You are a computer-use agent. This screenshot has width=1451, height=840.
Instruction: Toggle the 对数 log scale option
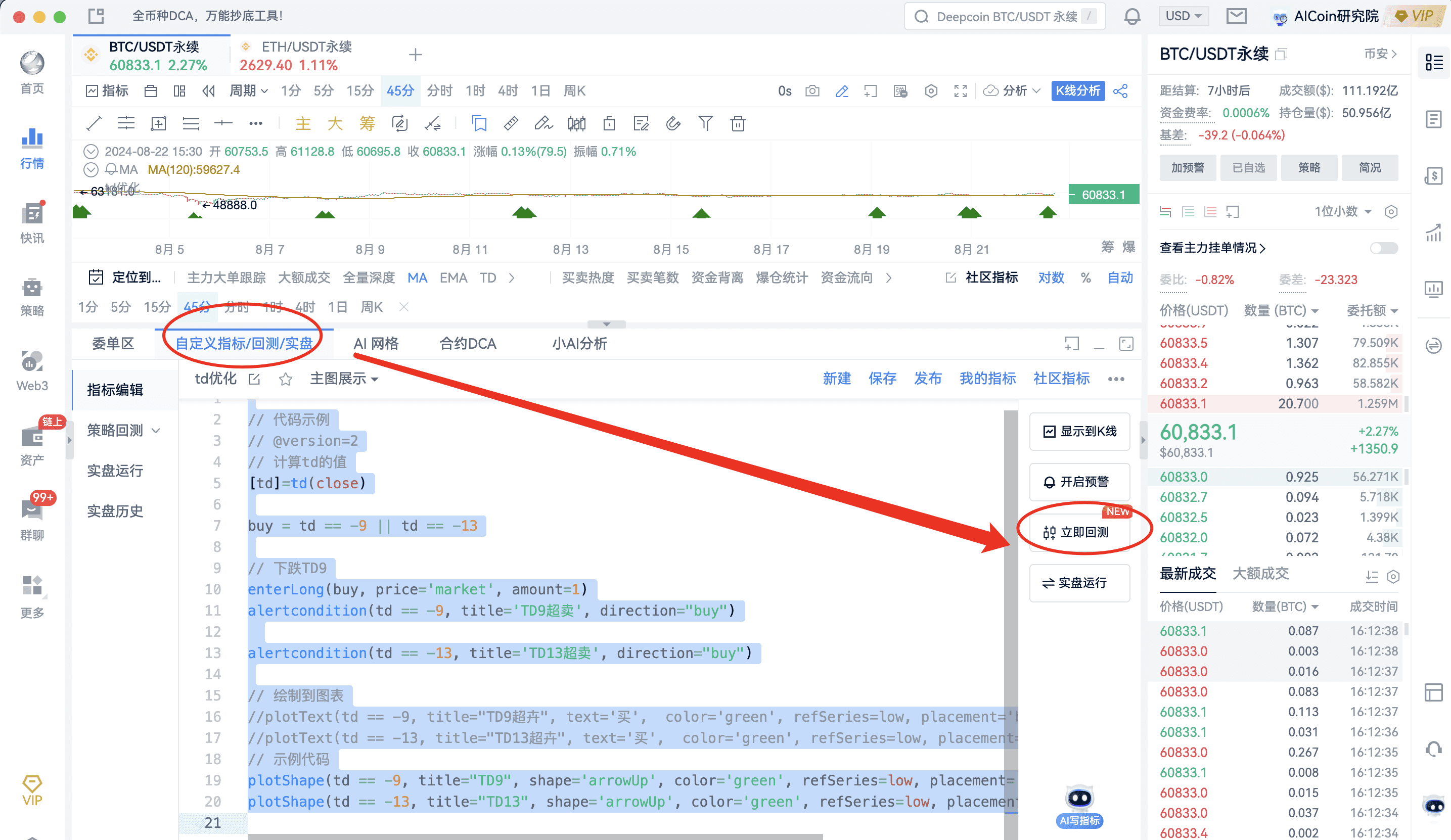tap(1051, 277)
